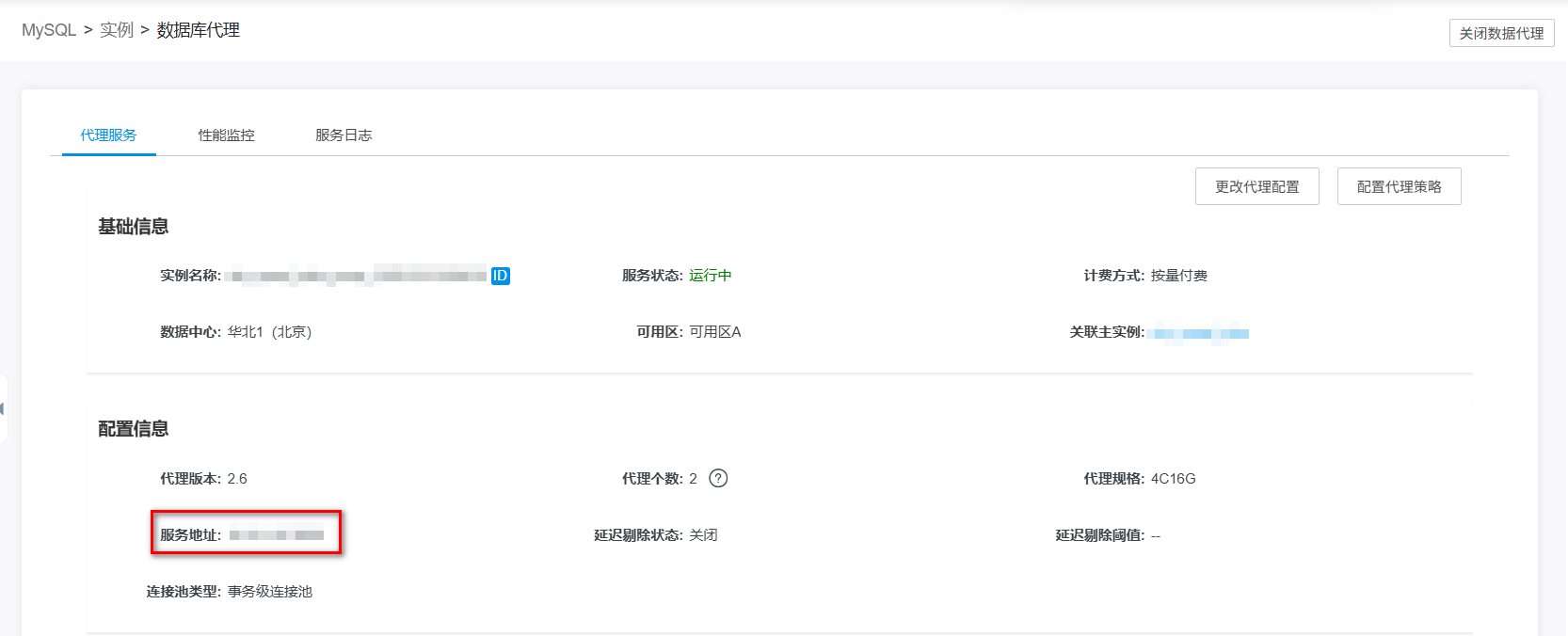Select the 代理服务 tab
1568x636 pixels.
point(108,135)
